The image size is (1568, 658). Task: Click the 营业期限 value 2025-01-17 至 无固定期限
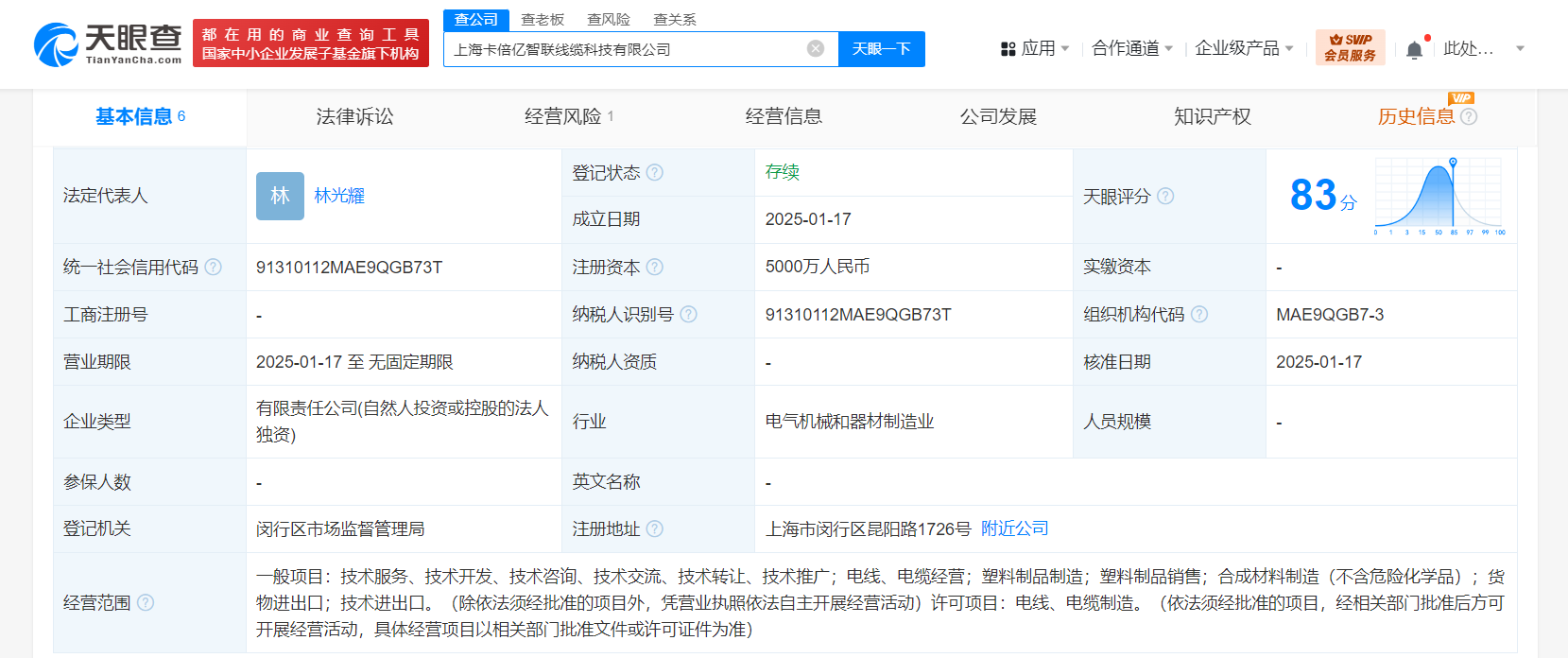354,362
